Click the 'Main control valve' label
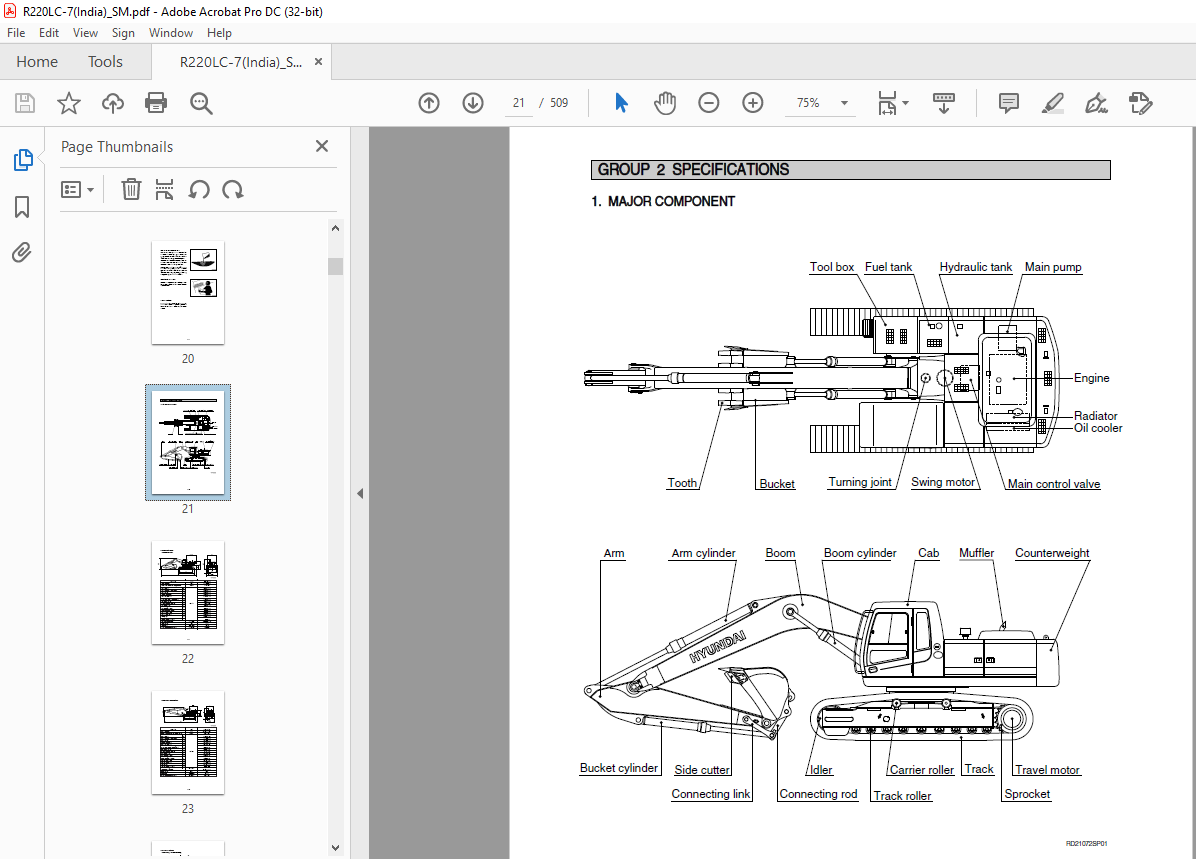This screenshot has height=859, width=1196. click(x=1054, y=484)
